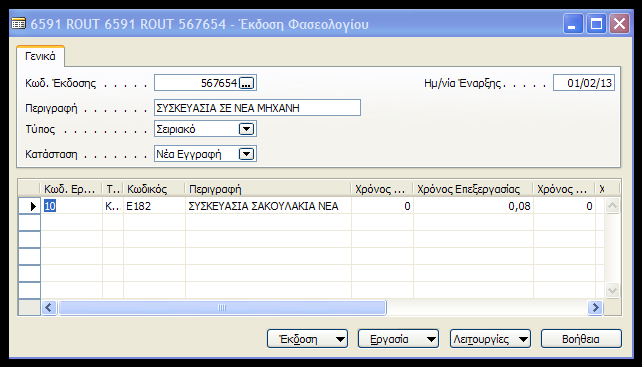
Task: Click the Περιγραφή text field
Action: 257,108
